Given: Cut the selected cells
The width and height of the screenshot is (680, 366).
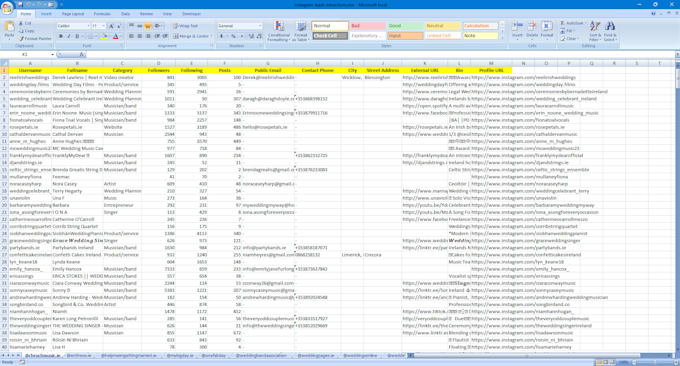Looking at the screenshot, I should click(x=25, y=23).
